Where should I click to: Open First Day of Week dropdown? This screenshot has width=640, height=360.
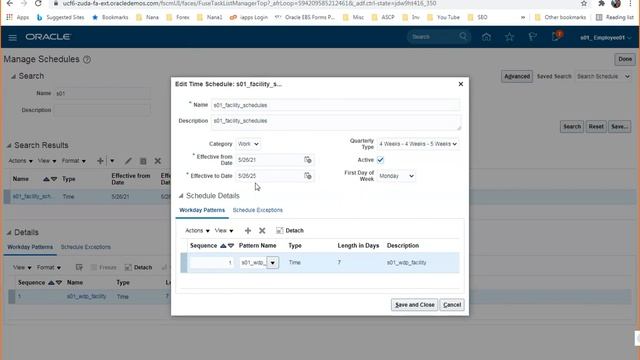pos(396,176)
